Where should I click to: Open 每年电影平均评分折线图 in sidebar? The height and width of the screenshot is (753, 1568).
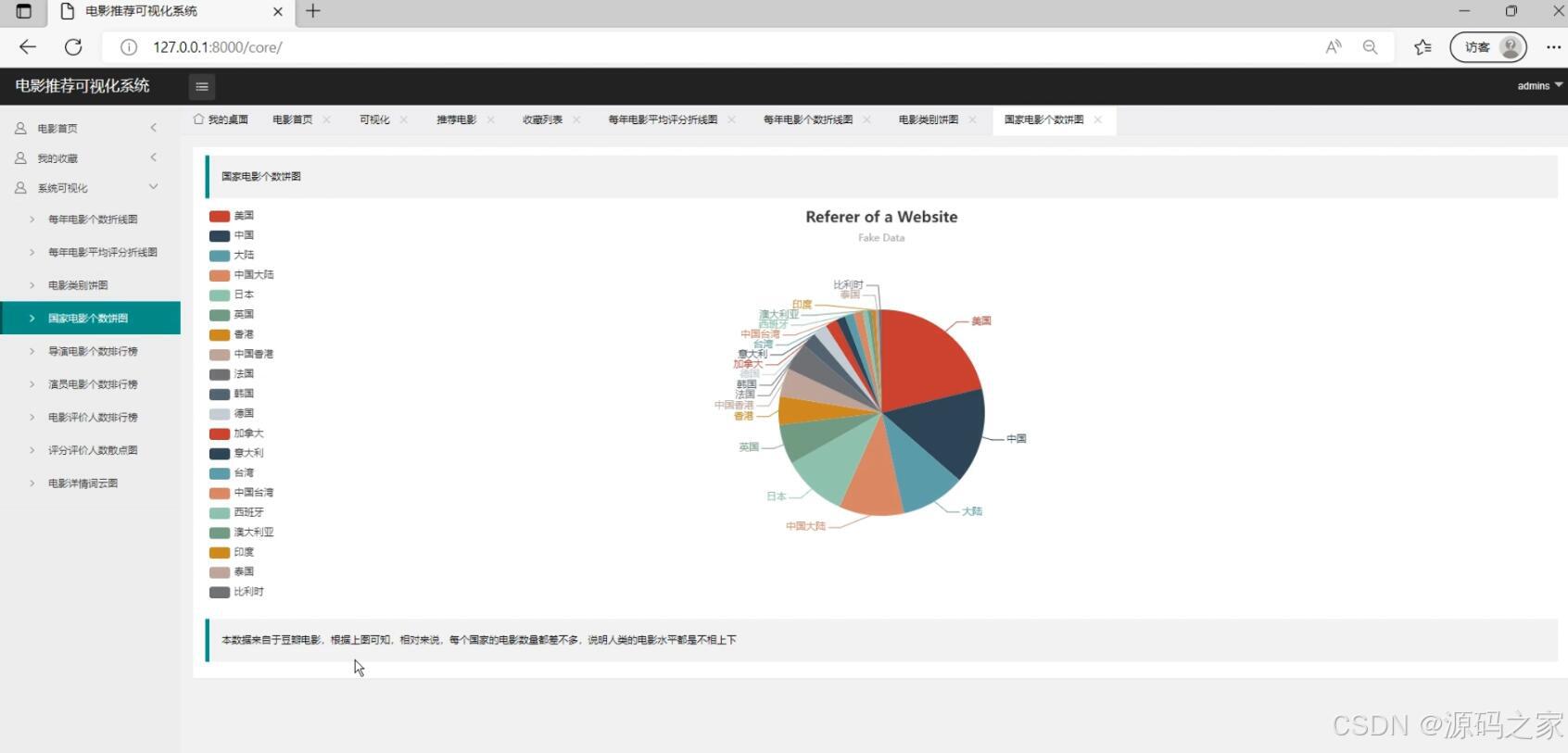(90, 252)
